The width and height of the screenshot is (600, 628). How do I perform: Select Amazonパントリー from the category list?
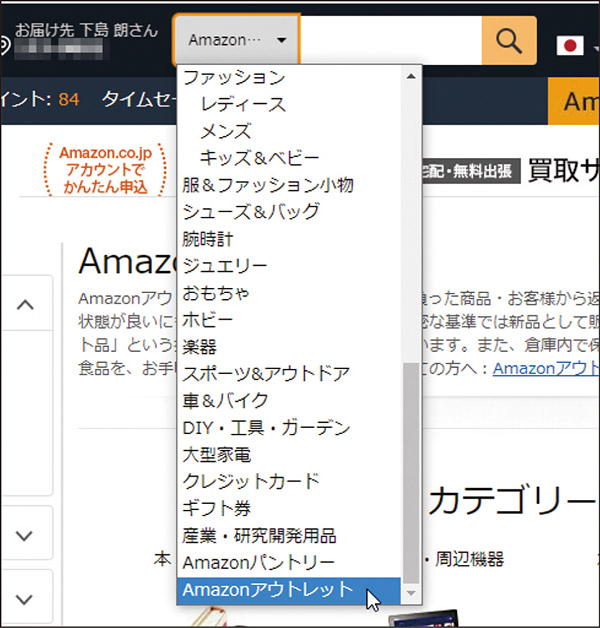[258, 563]
